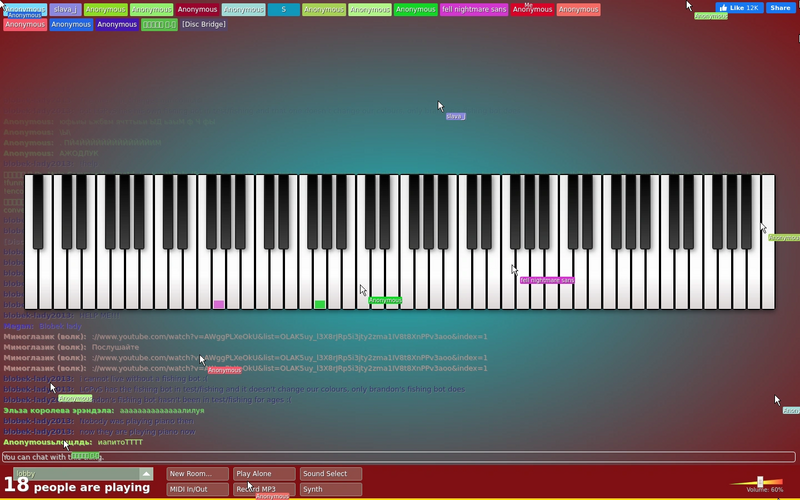Click the [Disc Bridge] user tag

click(204, 24)
